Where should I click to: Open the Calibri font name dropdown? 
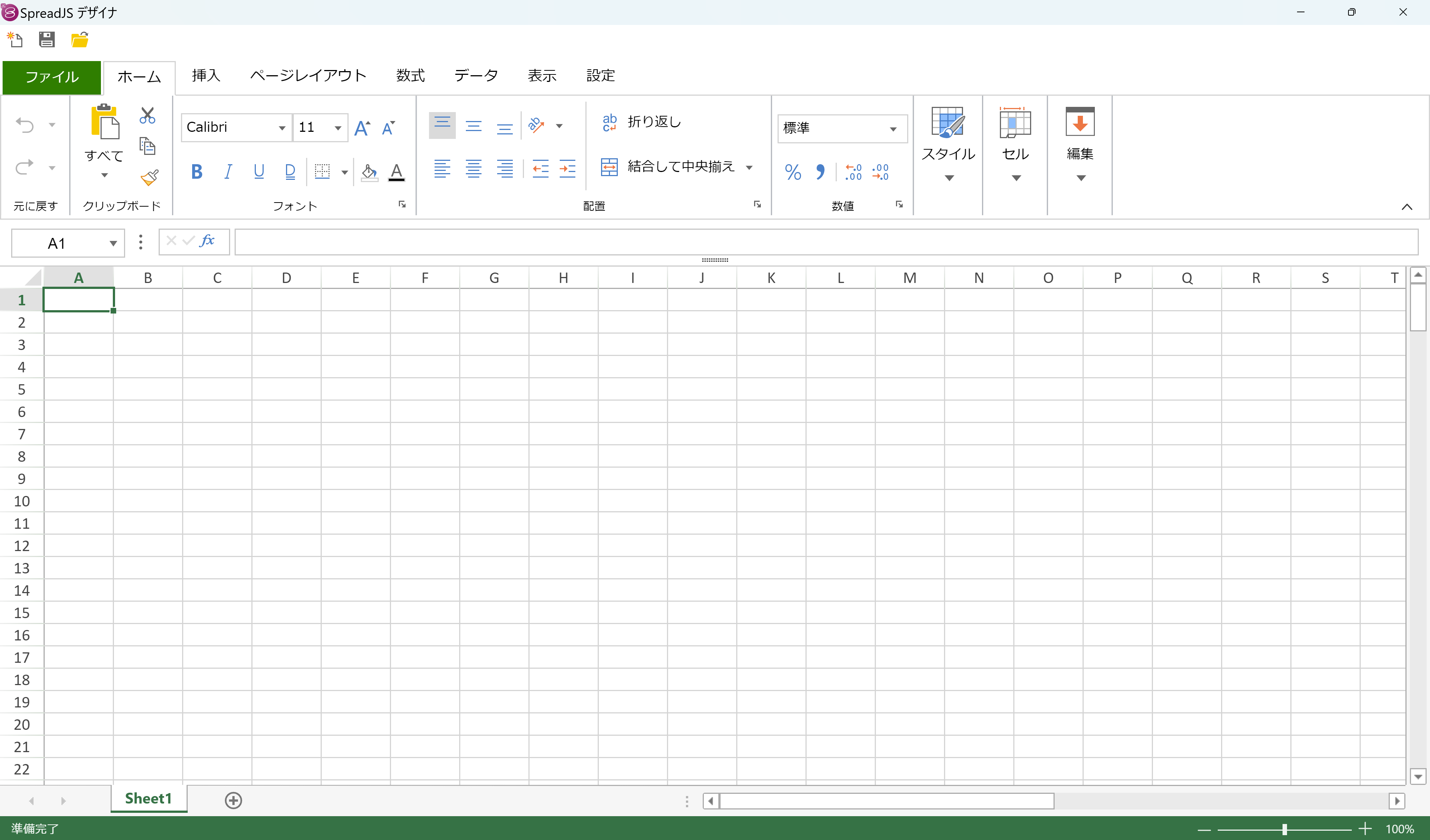click(x=282, y=128)
